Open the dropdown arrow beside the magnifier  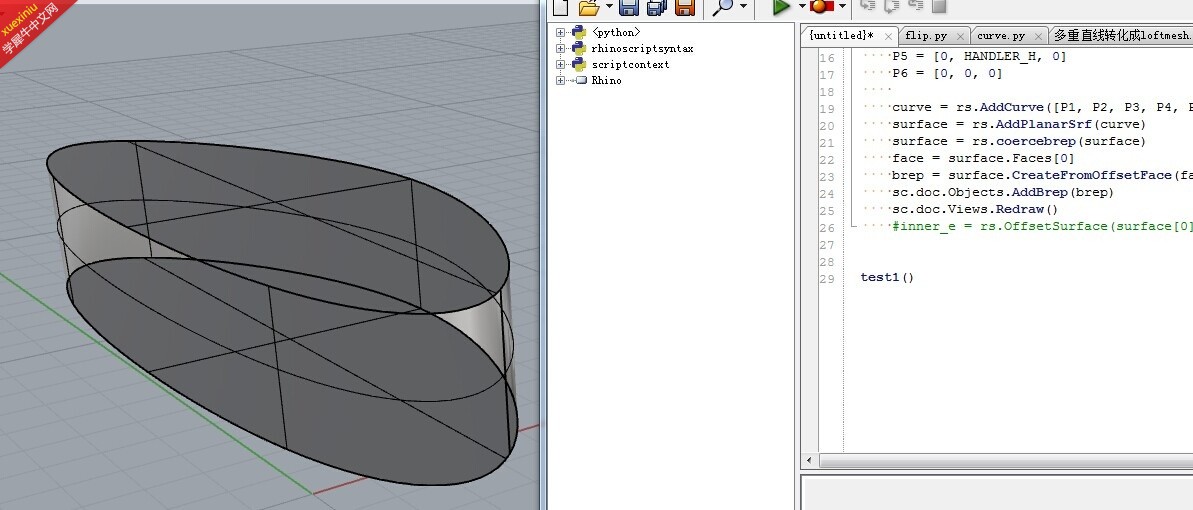click(743, 7)
